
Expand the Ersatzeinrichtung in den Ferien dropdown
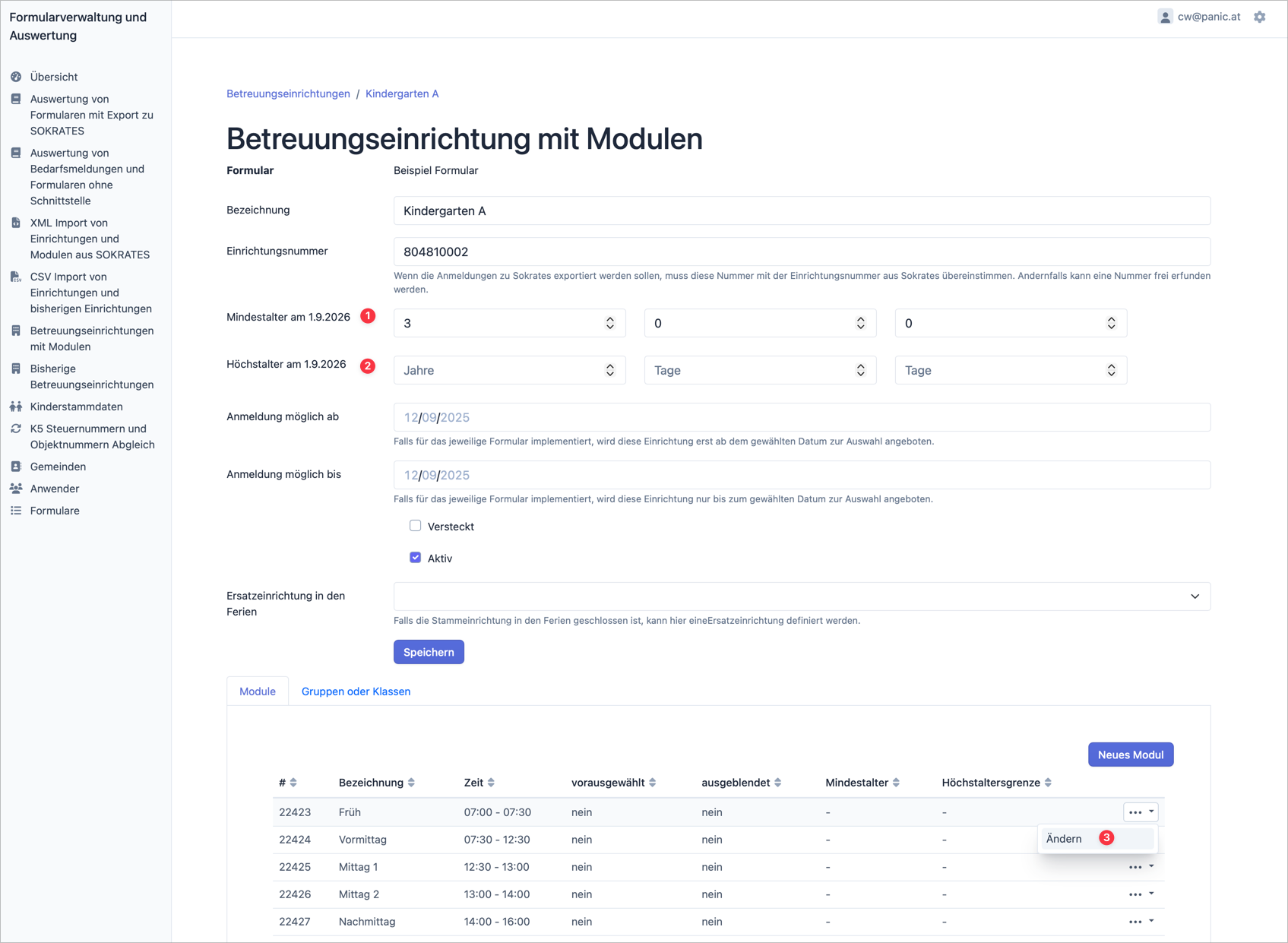pos(802,596)
